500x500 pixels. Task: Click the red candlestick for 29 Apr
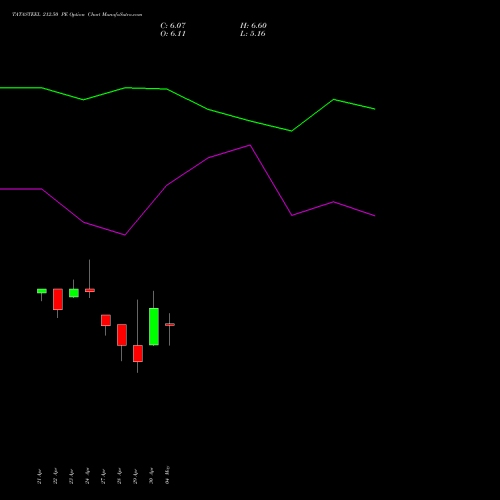138,353
